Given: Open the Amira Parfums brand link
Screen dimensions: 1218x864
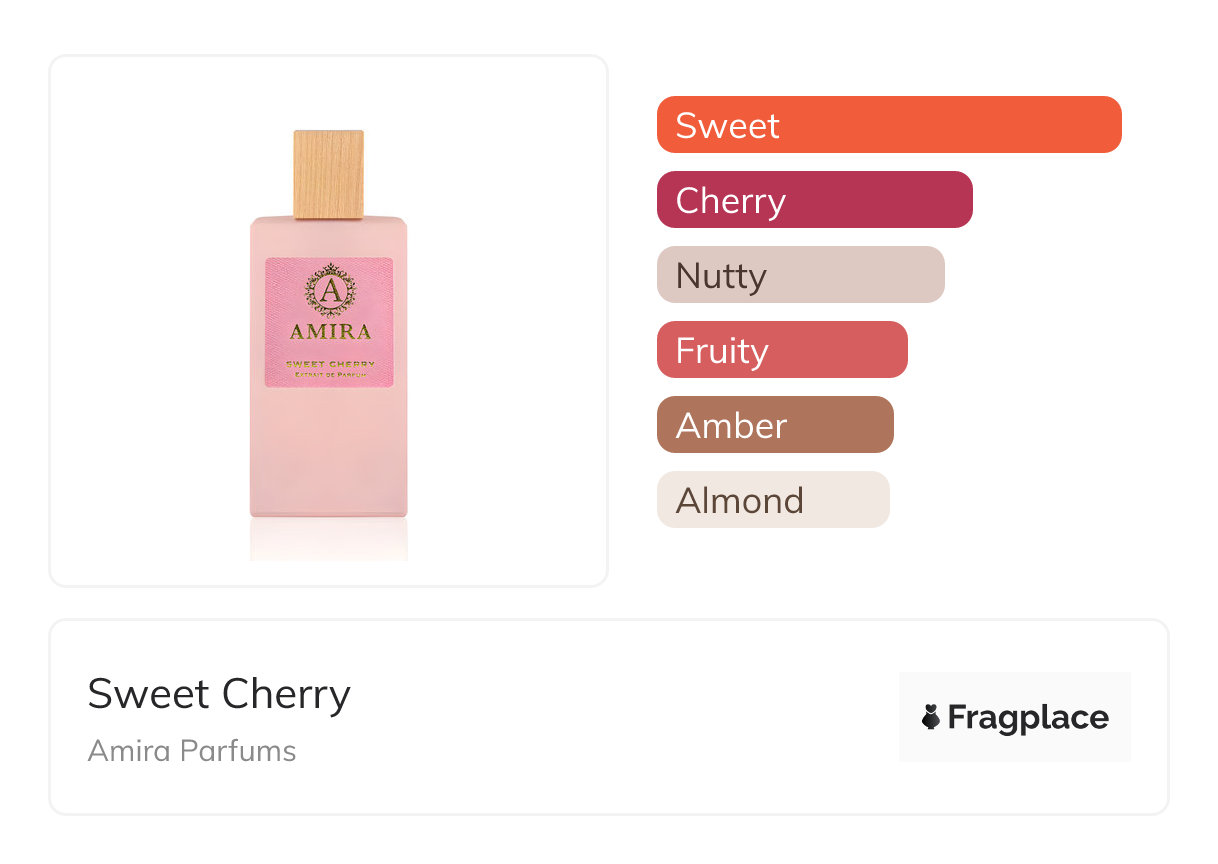Looking at the screenshot, I should point(192,751).
